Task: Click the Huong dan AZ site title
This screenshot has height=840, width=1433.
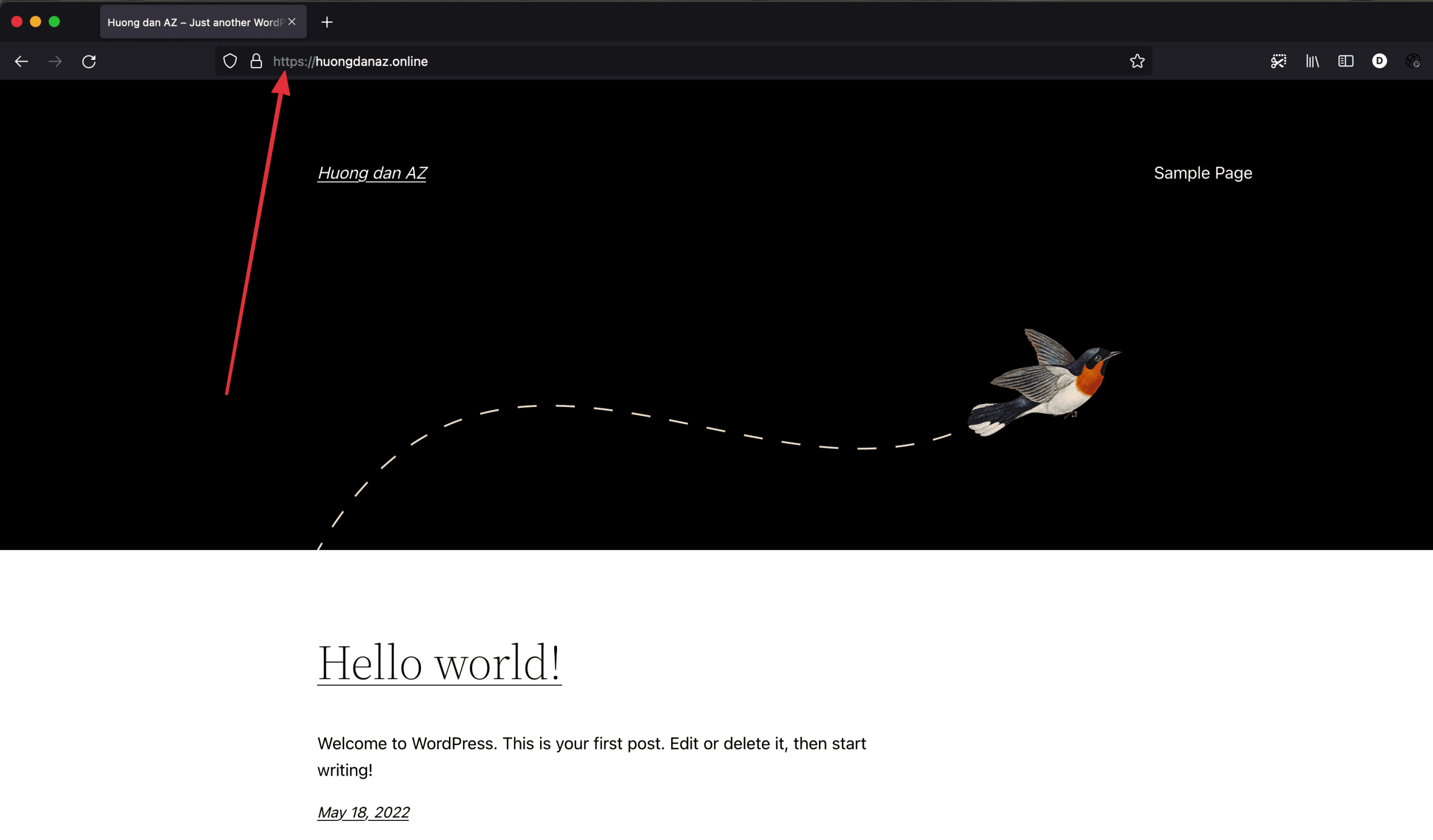Action: (x=372, y=173)
